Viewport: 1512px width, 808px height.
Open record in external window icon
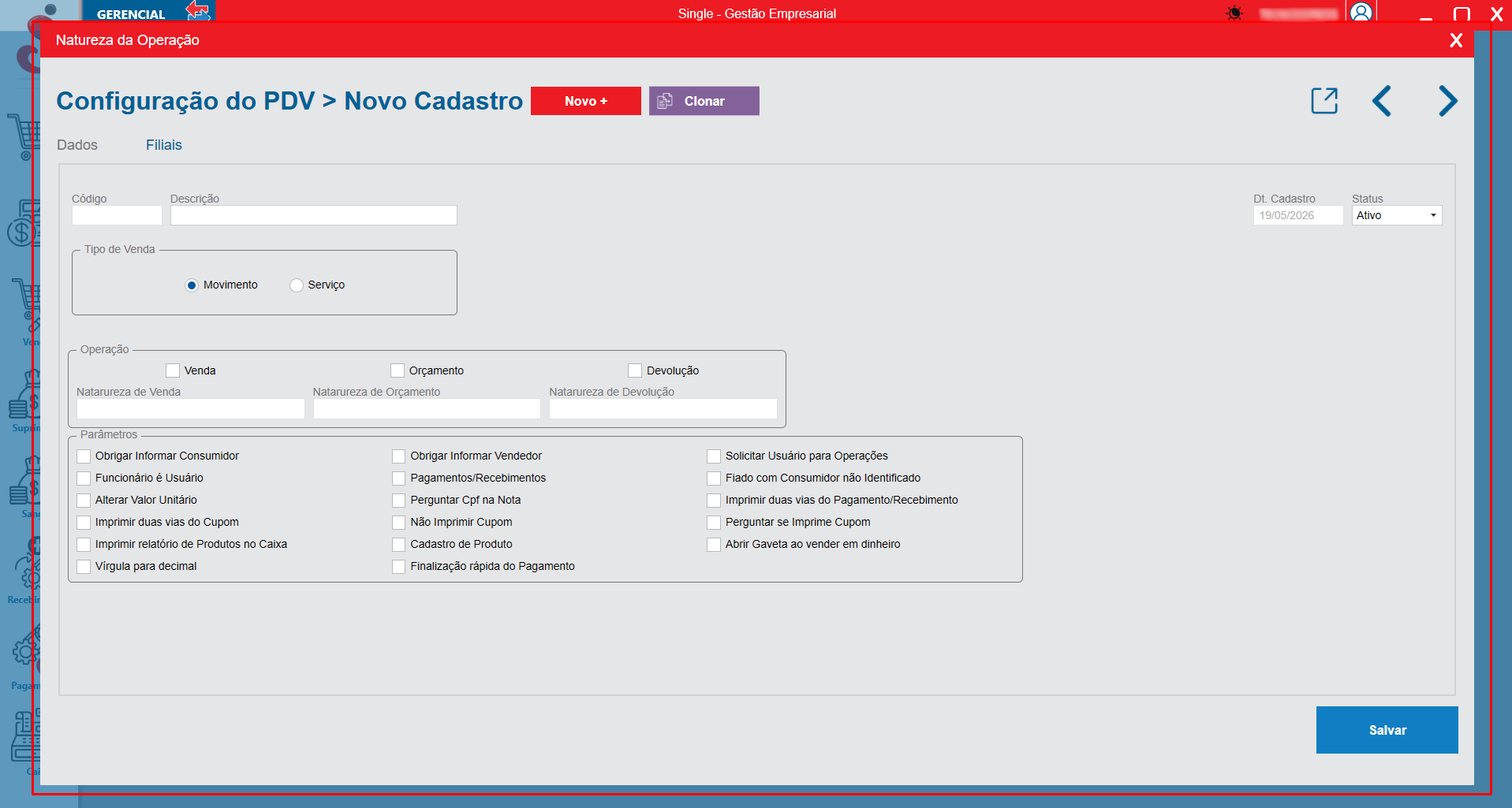1324,101
